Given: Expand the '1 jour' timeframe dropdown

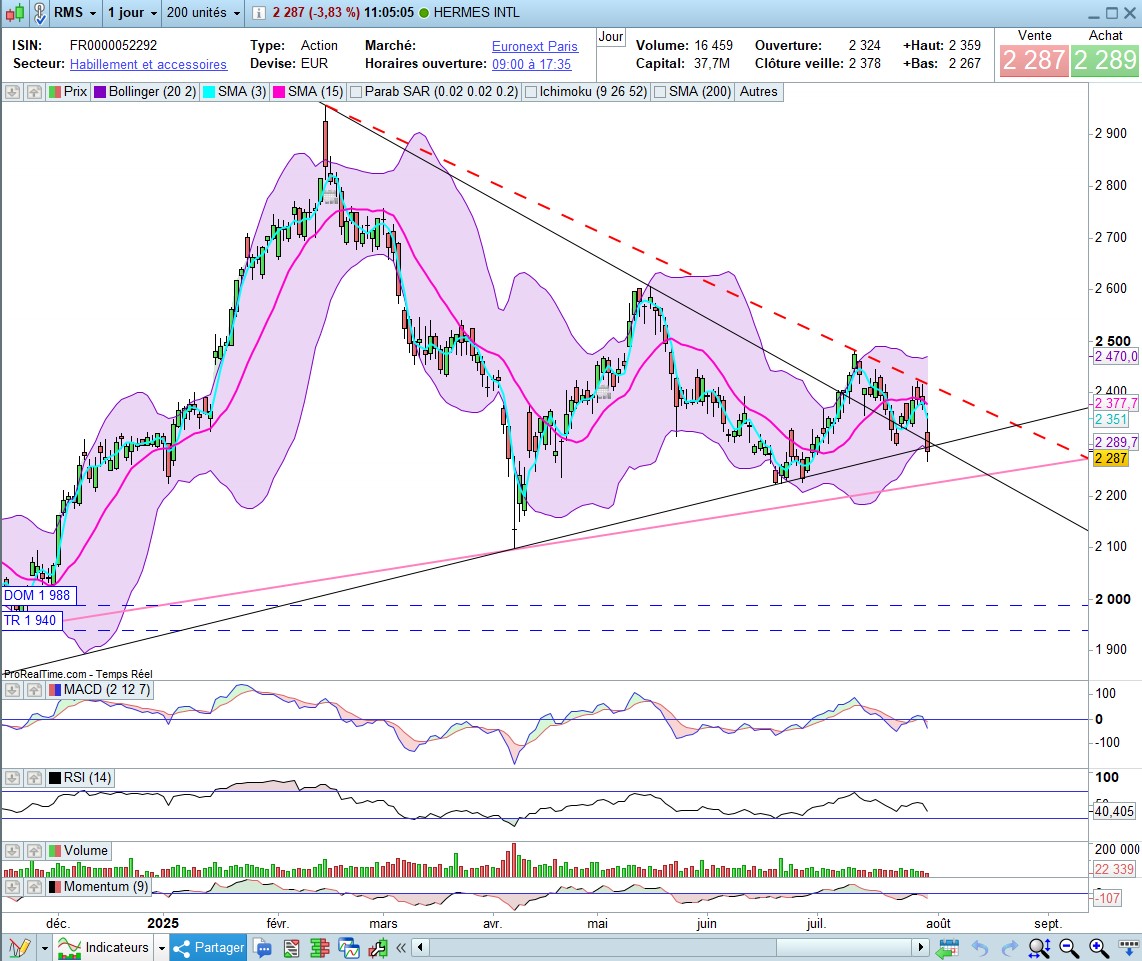Looking at the screenshot, I should (x=131, y=13).
